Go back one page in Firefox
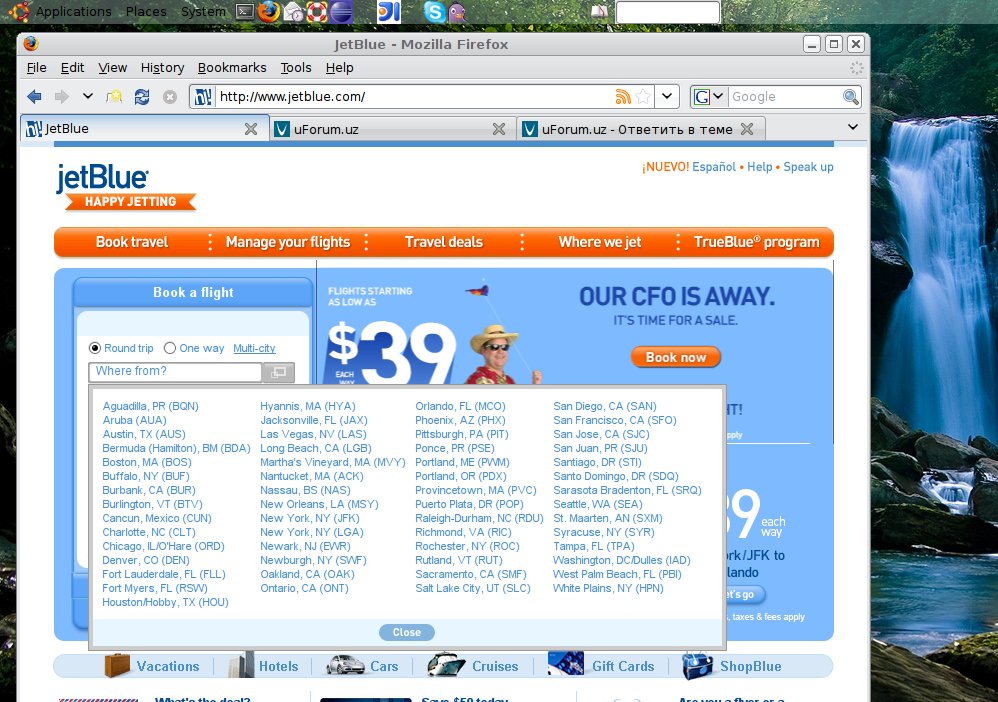 [x=34, y=97]
